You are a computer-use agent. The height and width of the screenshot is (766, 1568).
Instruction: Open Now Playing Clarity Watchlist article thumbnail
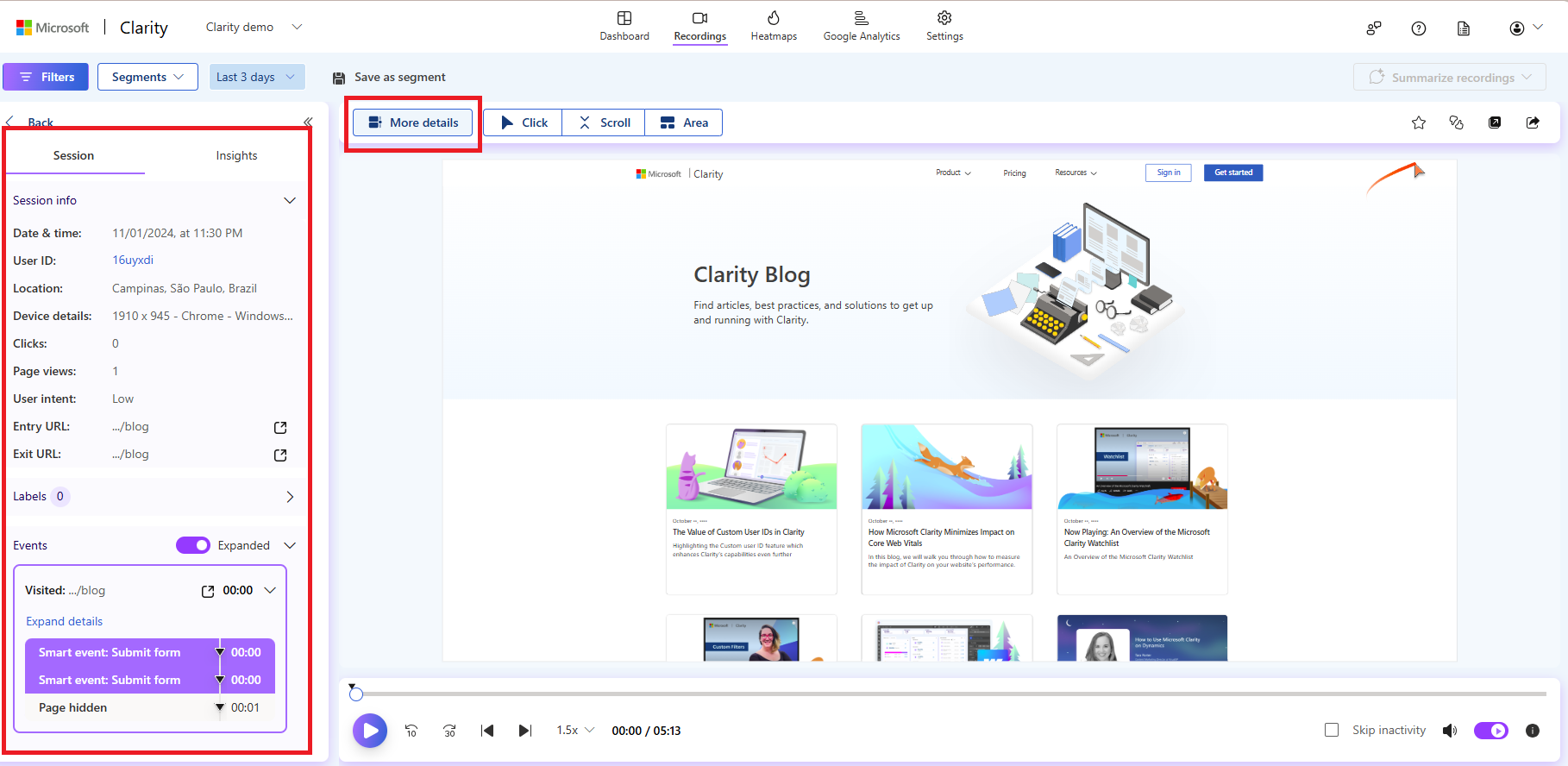(1142, 467)
